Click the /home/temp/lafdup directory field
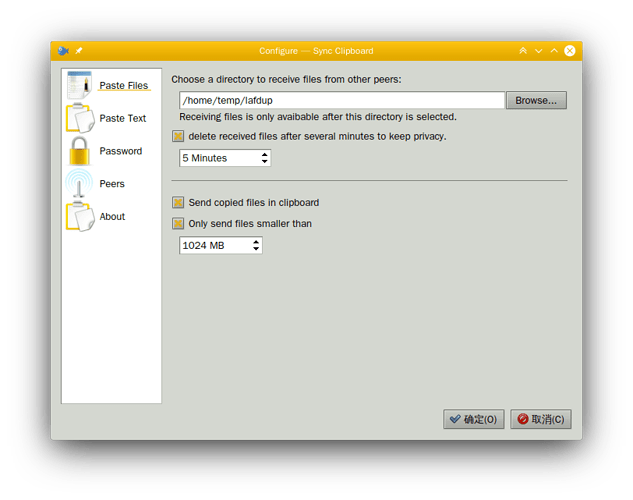 [x=341, y=100]
